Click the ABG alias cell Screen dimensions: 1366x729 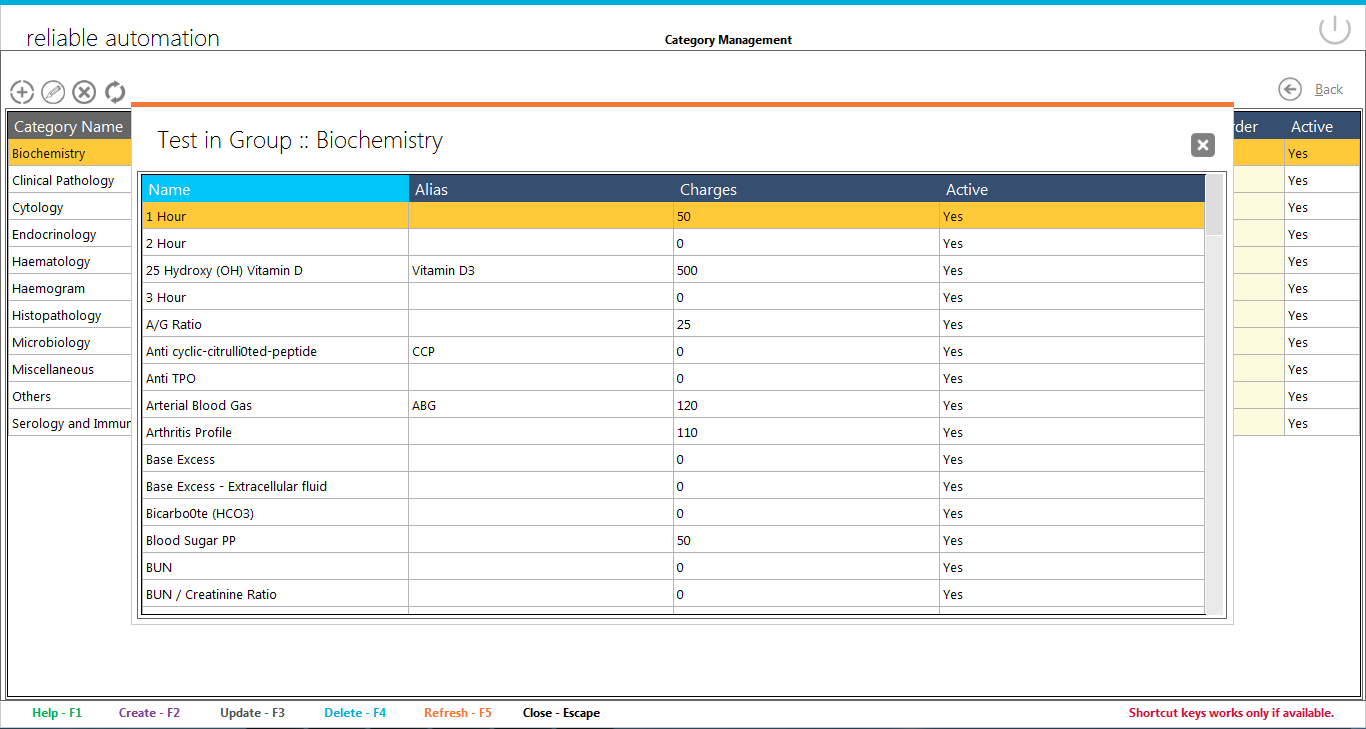point(541,405)
